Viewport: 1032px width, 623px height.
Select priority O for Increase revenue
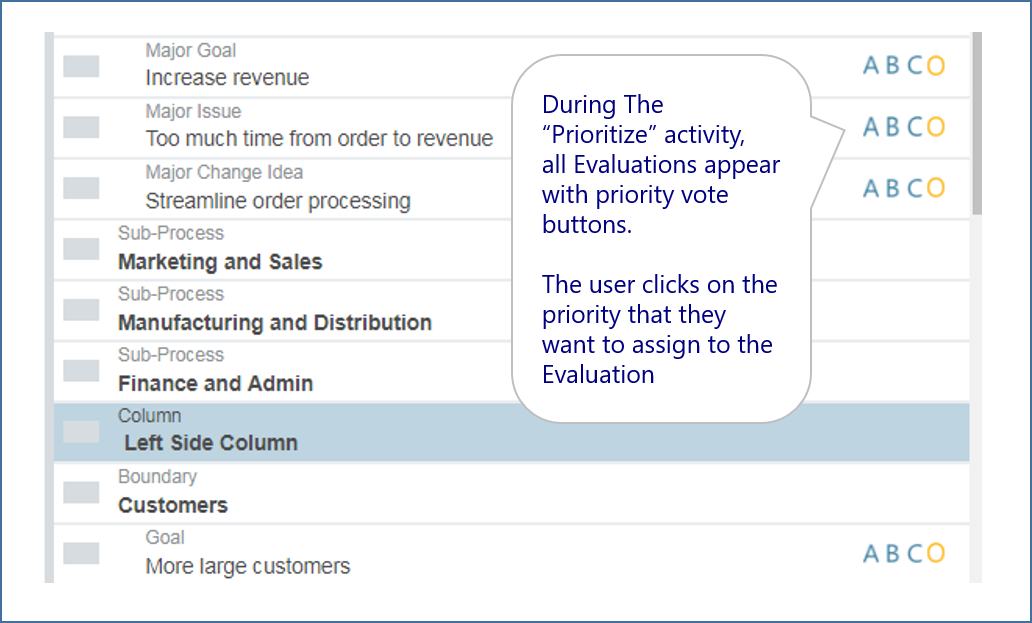click(x=935, y=66)
